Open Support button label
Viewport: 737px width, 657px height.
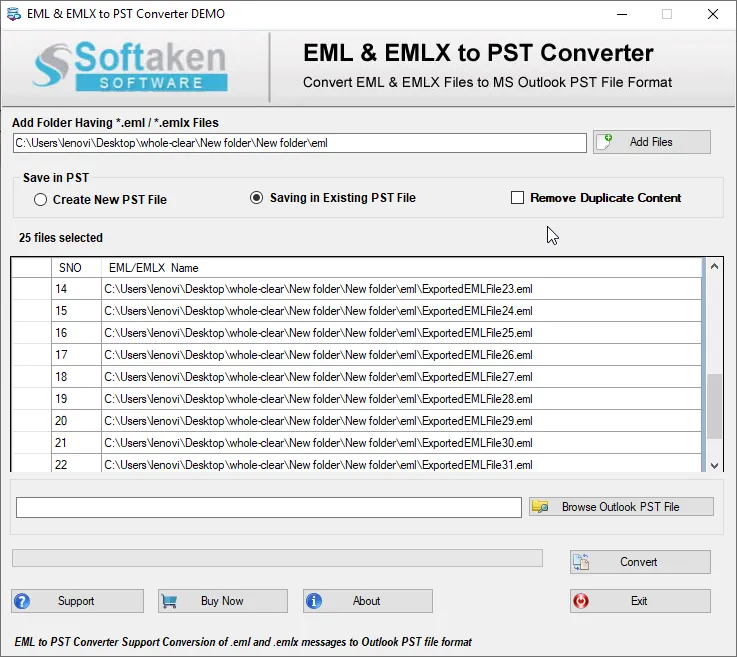(76, 601)
